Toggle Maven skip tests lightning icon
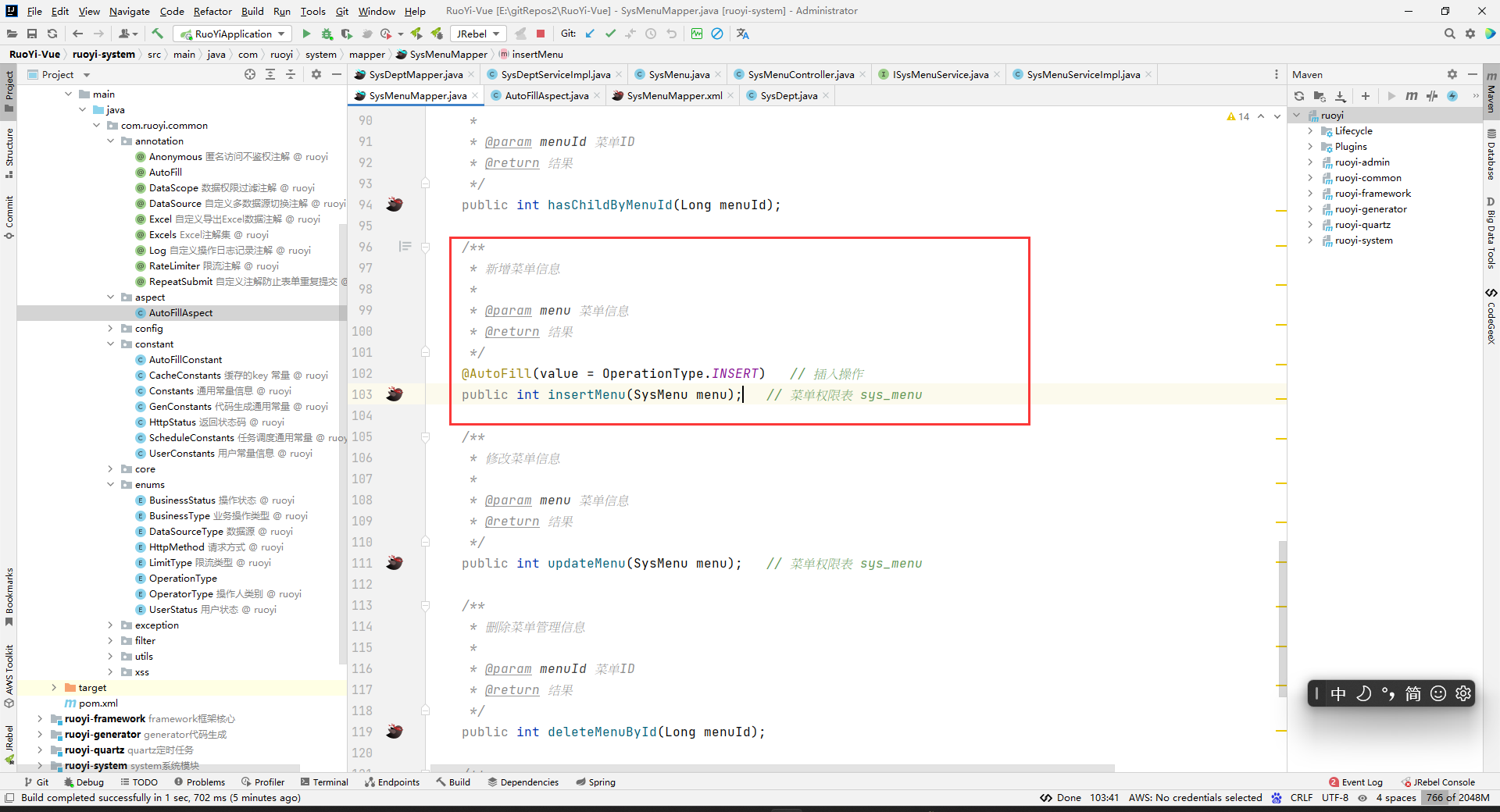This screenshot has height=812, width=1500. (1452, 96)
